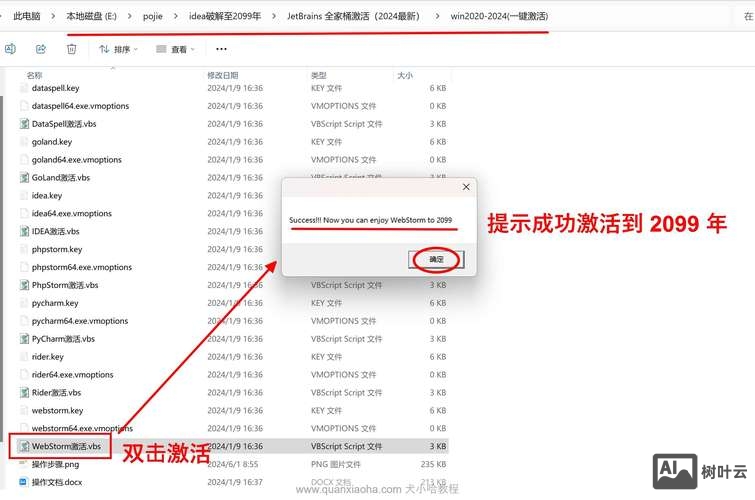
Task: Click the pojie breadcrumb segment
Action: click(153, 16)
